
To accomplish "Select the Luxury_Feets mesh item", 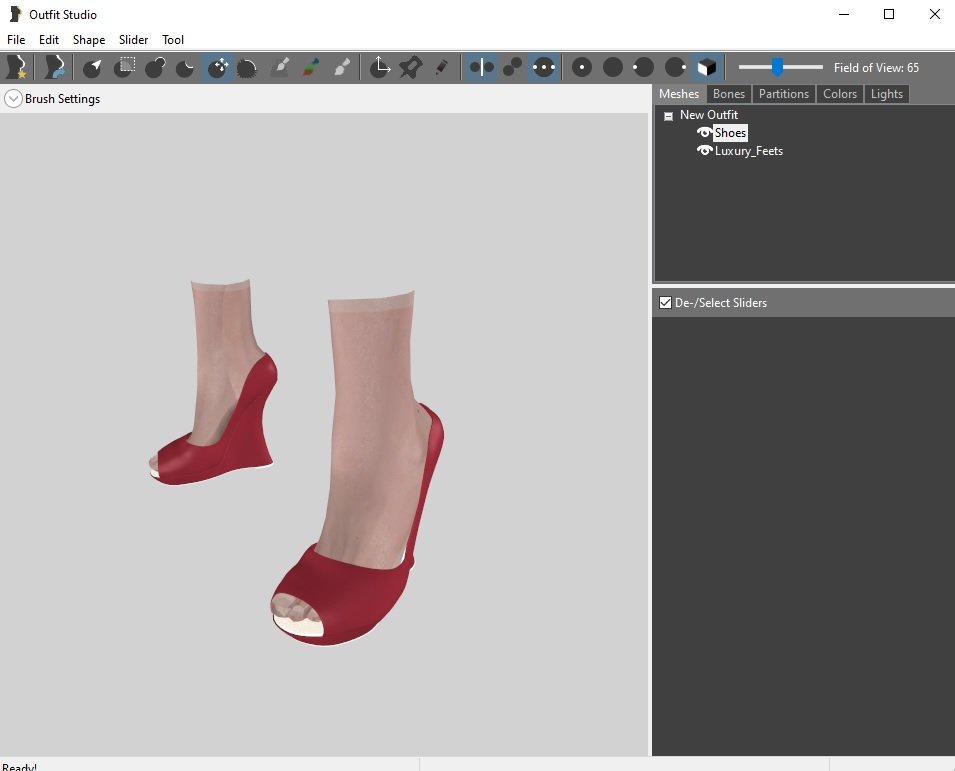I will click(x=748, y=151).
